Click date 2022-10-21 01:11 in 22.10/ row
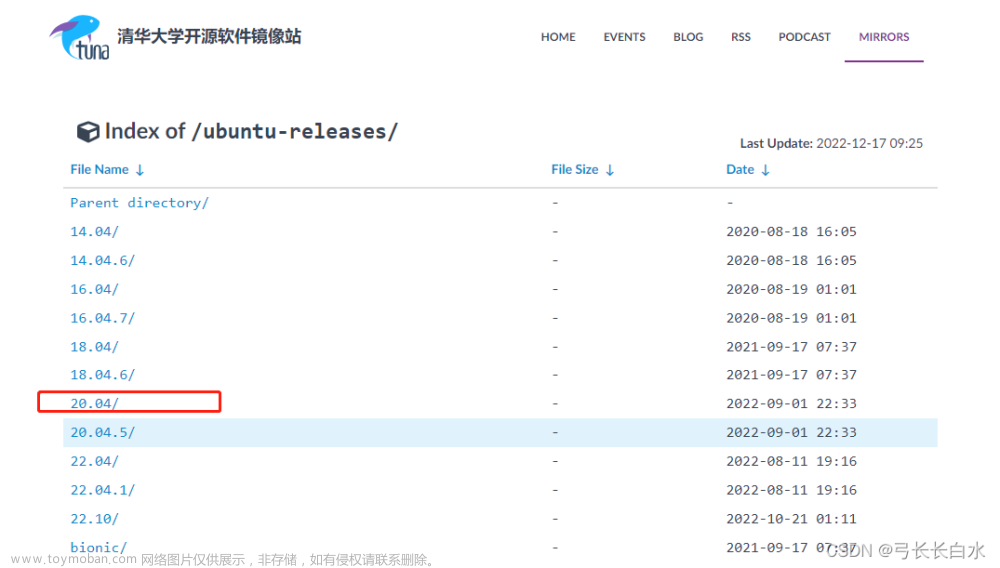 coord(791,519)
